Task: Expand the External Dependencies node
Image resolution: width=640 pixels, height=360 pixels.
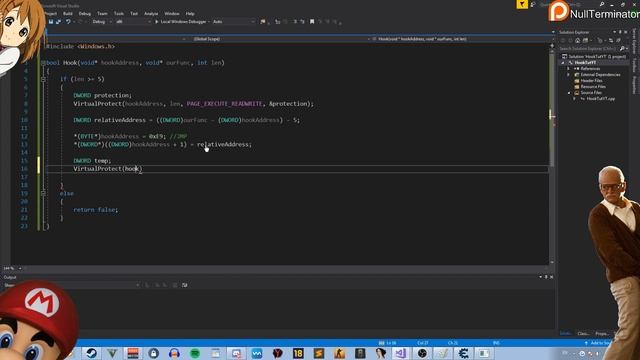Action: pos(569,75)
